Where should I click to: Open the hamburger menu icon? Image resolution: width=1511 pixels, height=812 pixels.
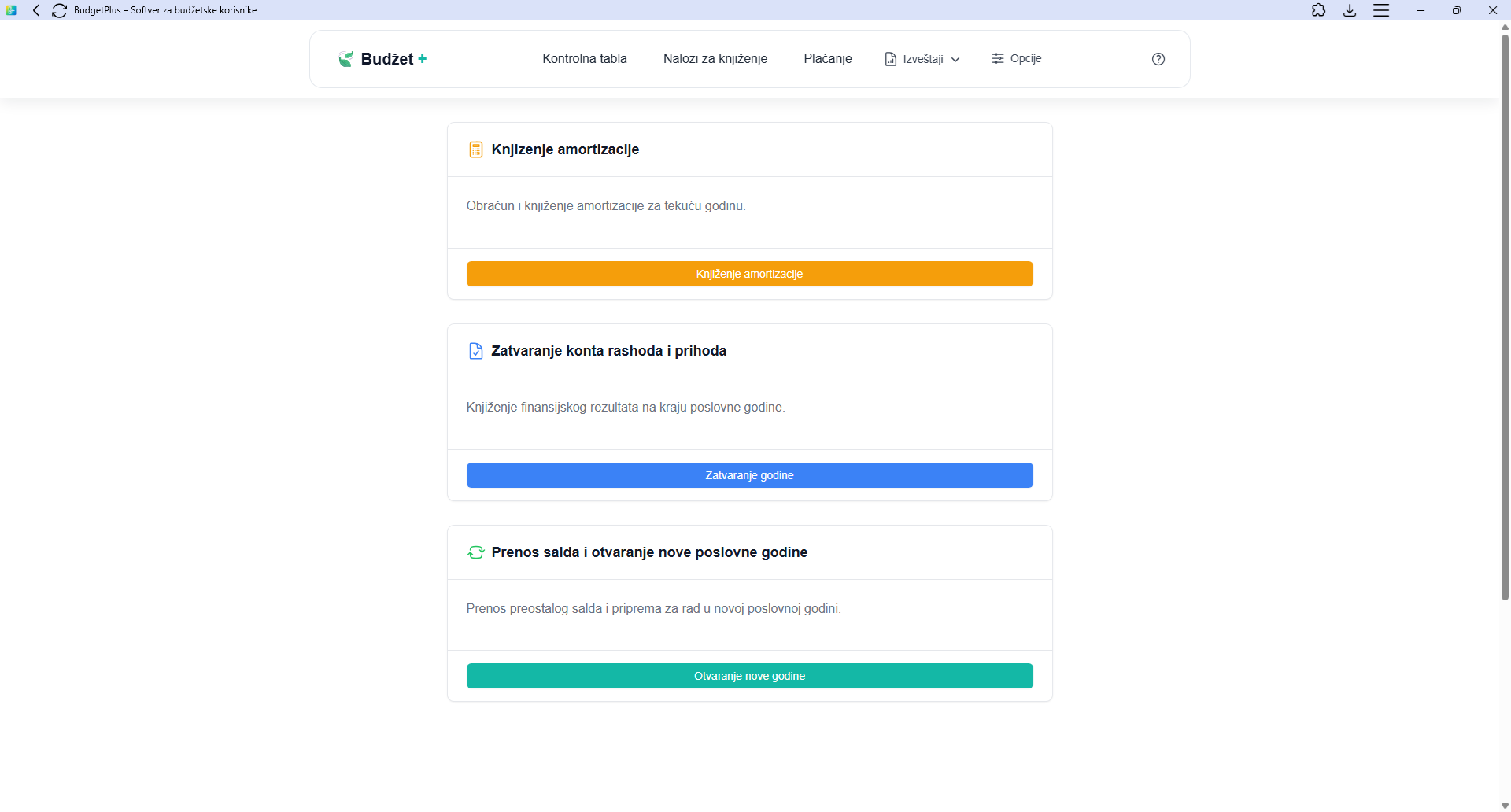click(1381, 10)
